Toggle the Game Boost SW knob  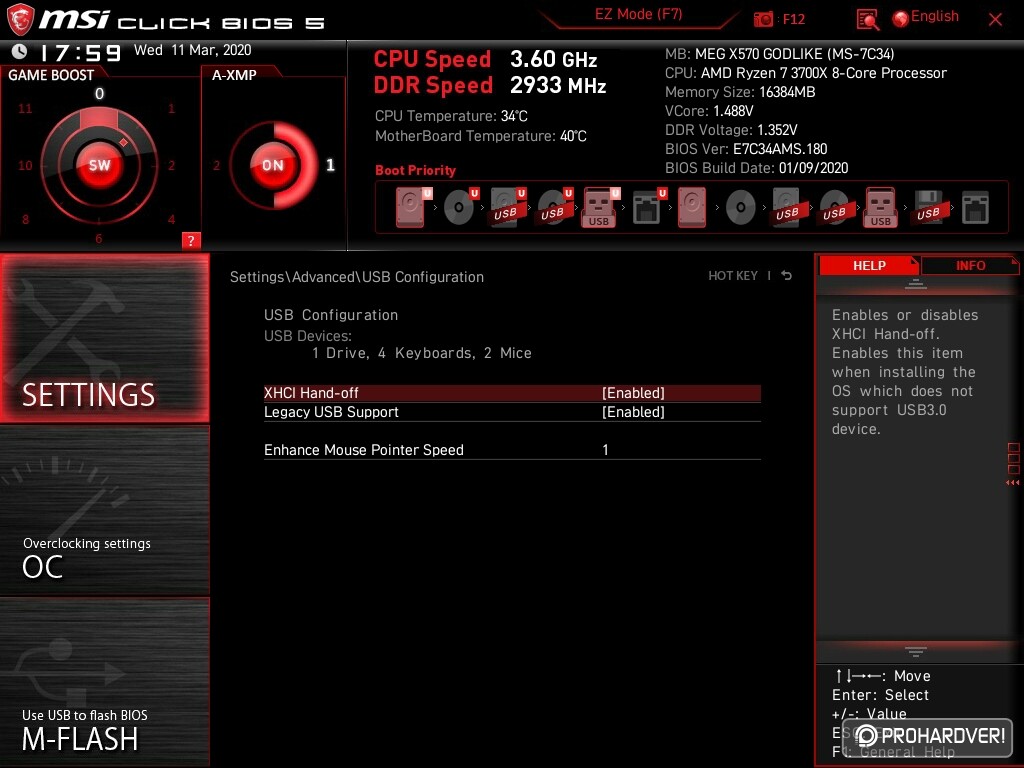tap(99, 165)
